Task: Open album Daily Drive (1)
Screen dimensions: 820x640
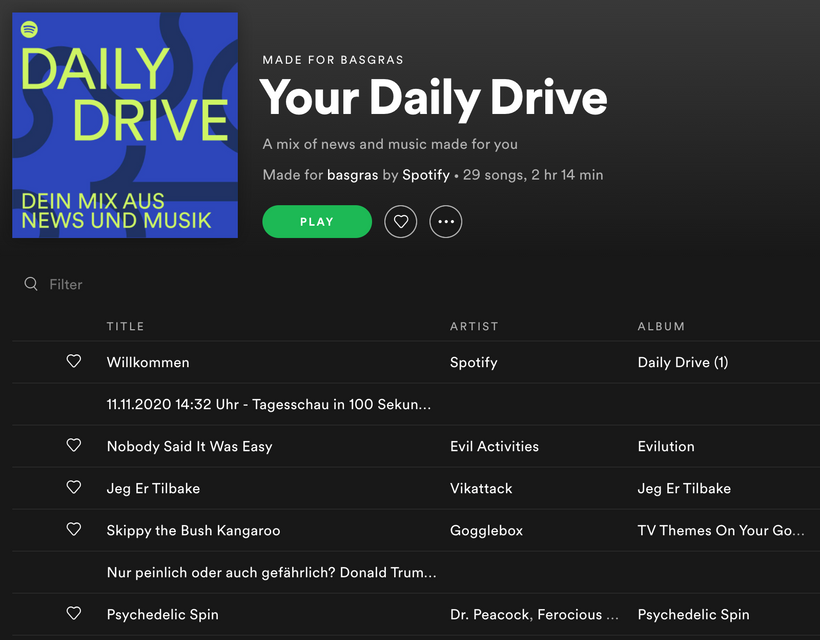Action: [x=683, y=362]
